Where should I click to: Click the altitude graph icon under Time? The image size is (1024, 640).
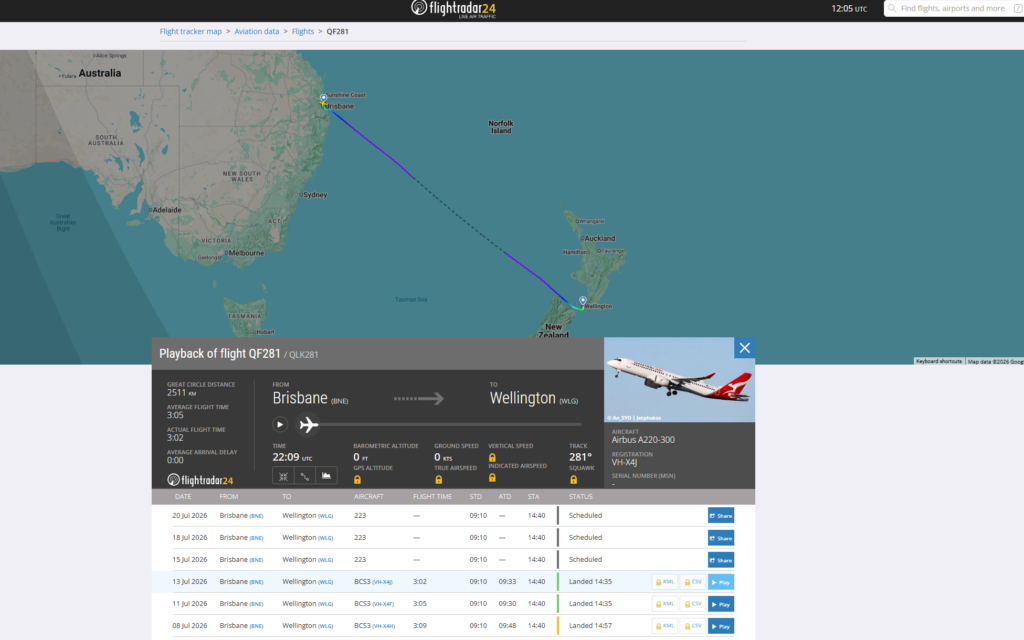point(327,476)
